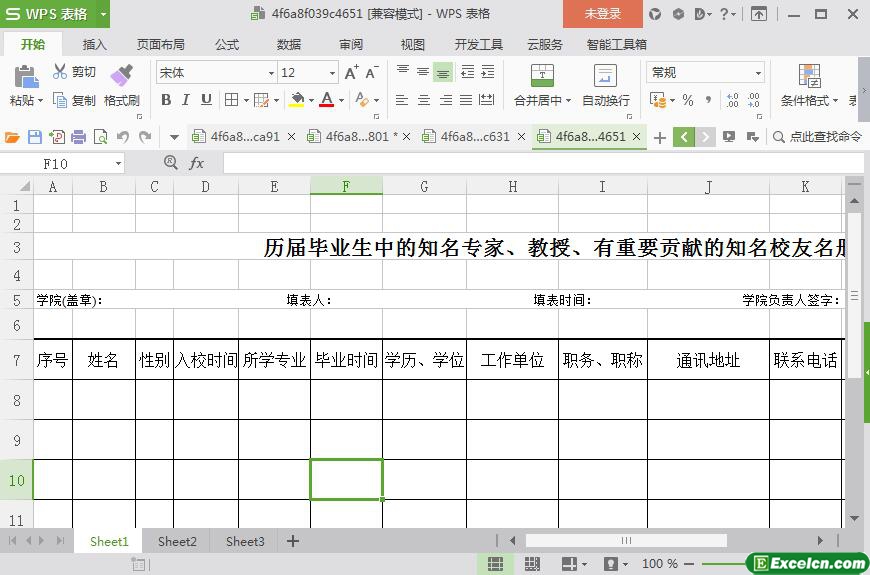Toggle Bold formatting
The width and height of the screenshot is (870, 575).
pyautogui.click(x=166, y=100)
